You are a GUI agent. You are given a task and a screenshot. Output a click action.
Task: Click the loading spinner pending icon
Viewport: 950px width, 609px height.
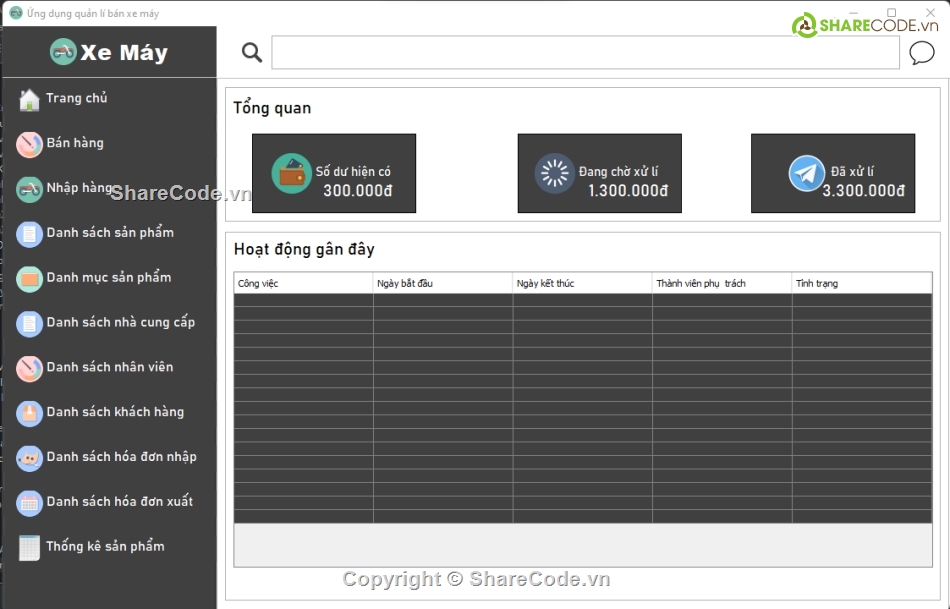554,174
